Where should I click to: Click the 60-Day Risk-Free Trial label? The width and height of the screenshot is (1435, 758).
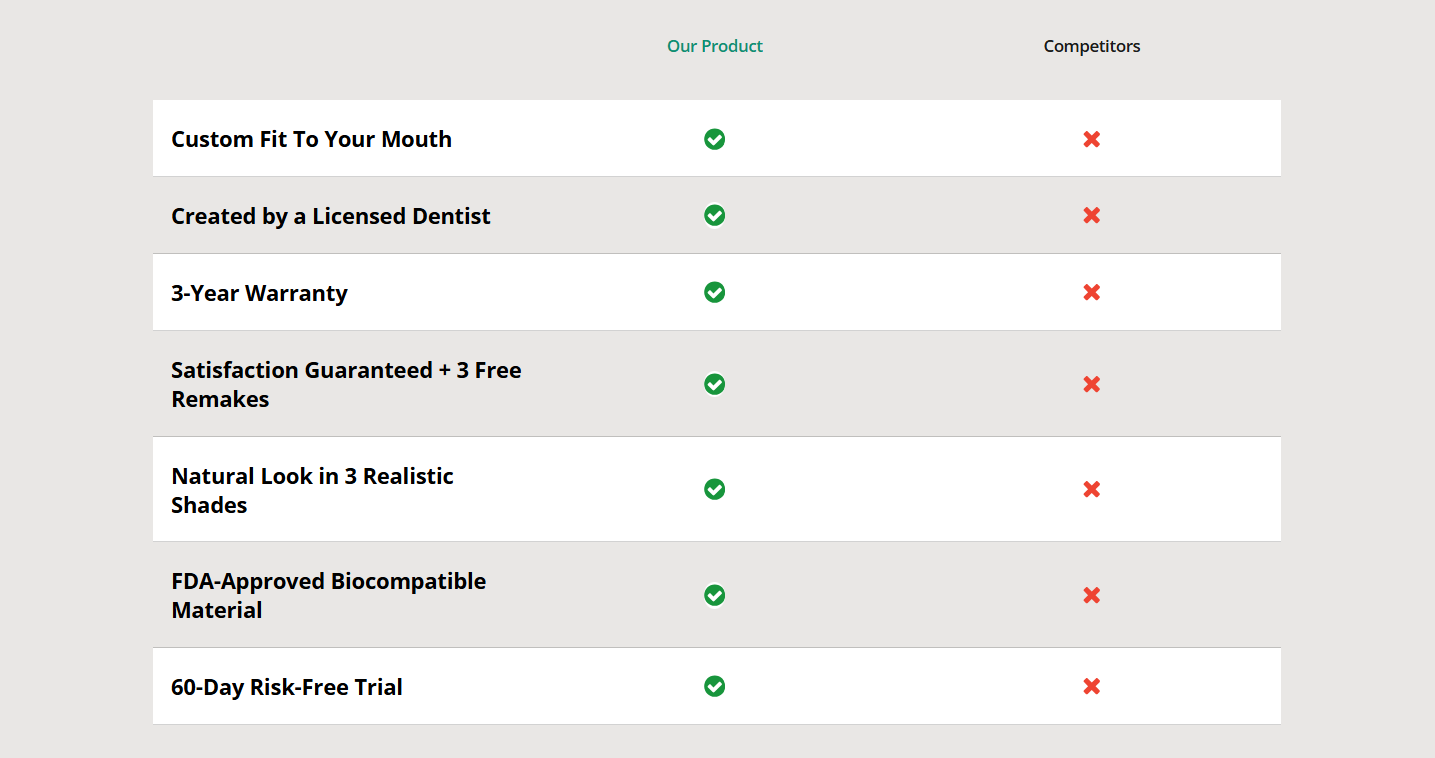pos(287,687)
